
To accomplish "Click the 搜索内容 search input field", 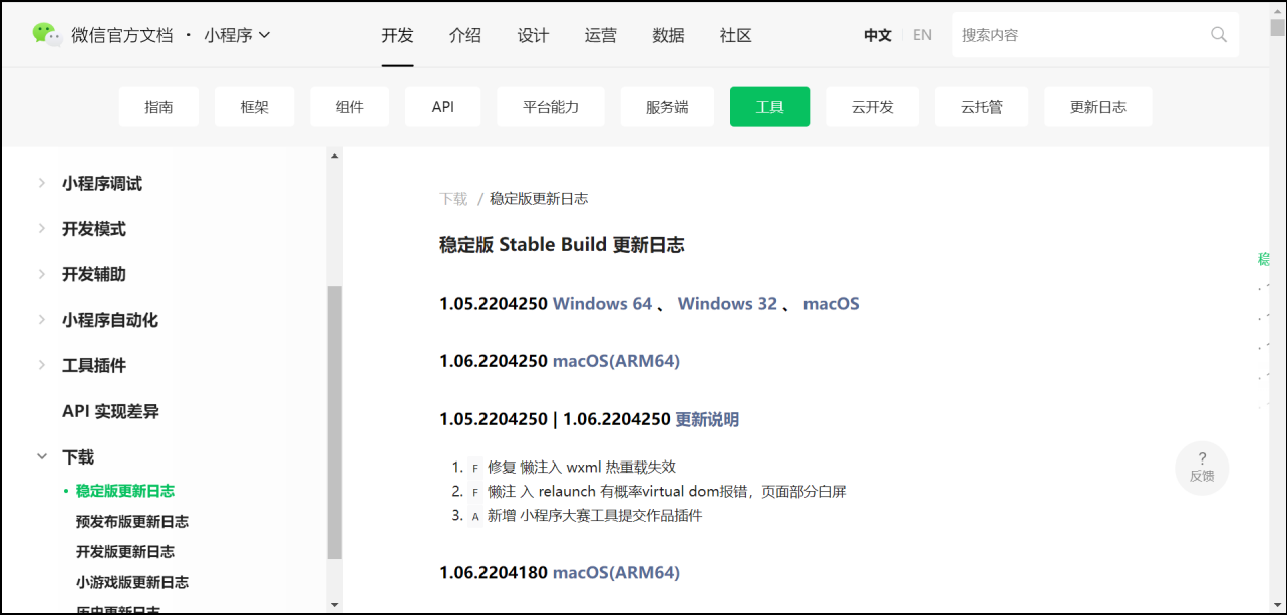I will coord(1080,33).
